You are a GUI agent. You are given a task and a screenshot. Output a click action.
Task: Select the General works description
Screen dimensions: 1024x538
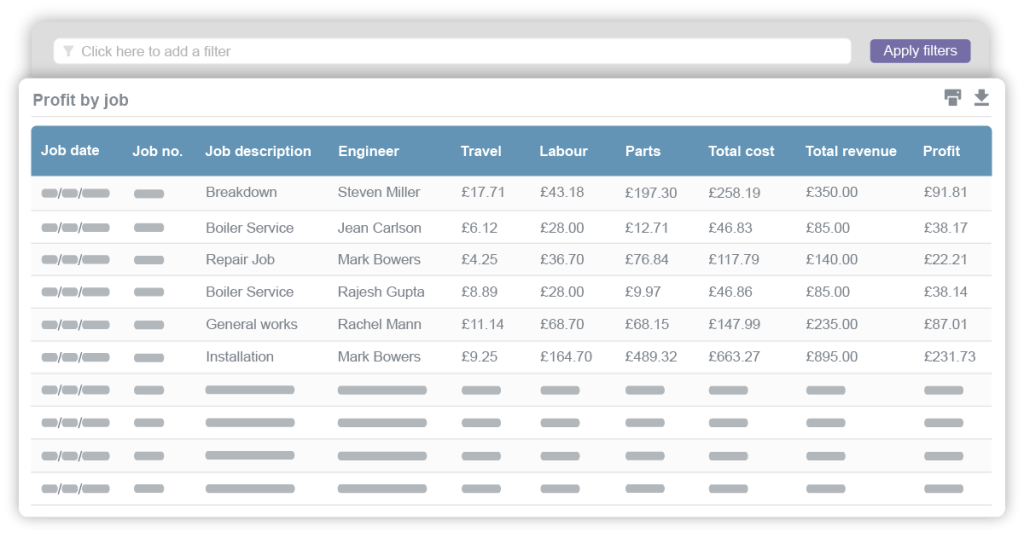(x=251, y=324)
